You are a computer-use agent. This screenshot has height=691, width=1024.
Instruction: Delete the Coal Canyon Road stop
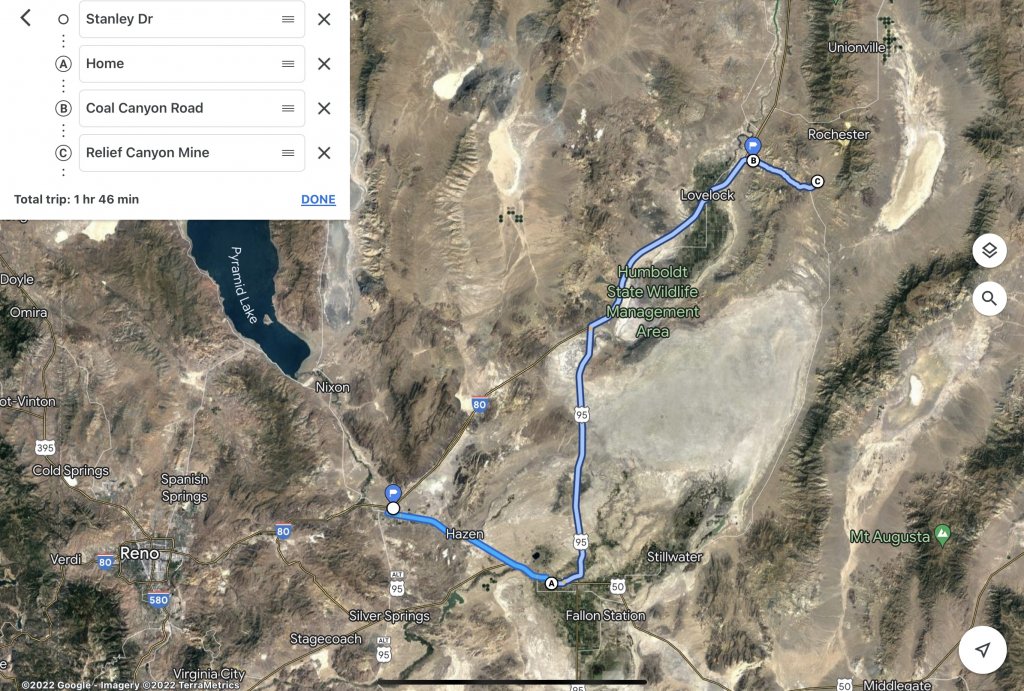pos(324,108)
